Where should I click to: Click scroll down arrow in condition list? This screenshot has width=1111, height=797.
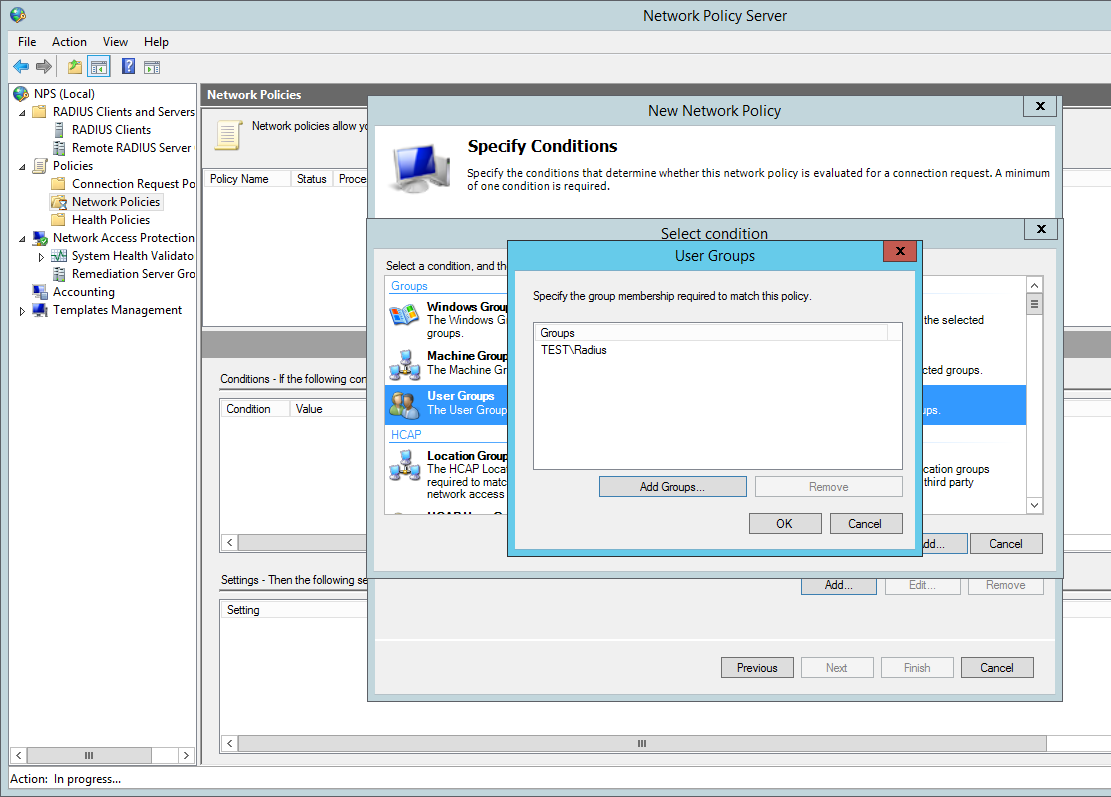tap(1034, 505)
